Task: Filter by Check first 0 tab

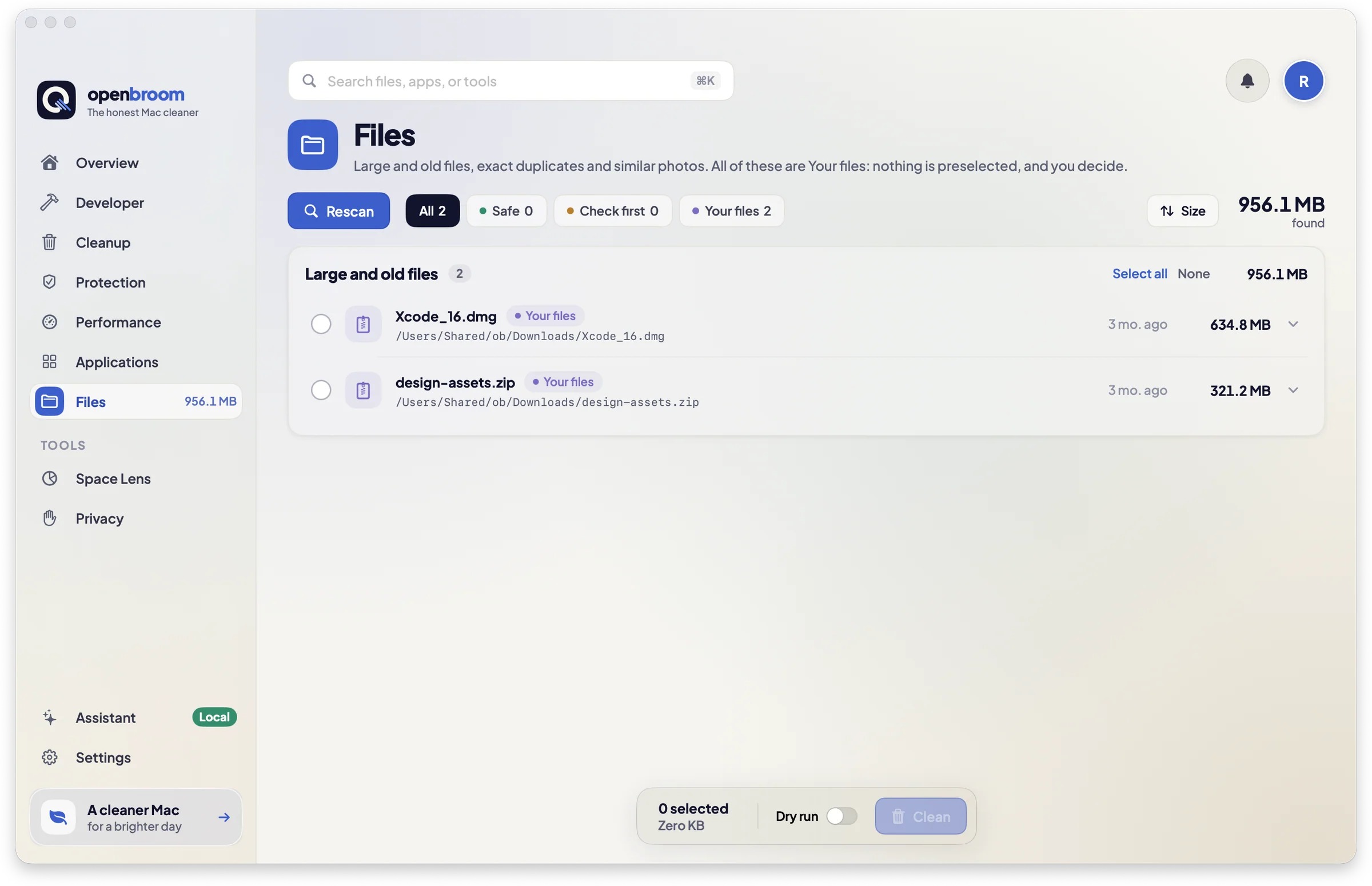Action: tap(612, 210)
